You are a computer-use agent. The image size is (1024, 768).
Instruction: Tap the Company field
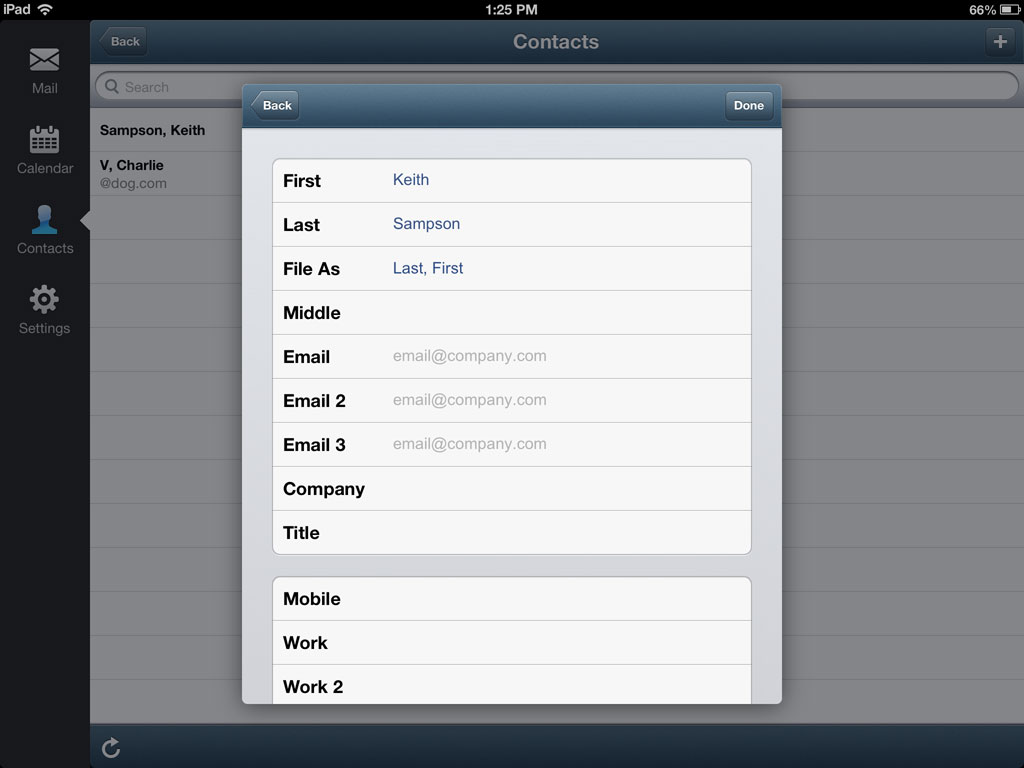[511, 488]
